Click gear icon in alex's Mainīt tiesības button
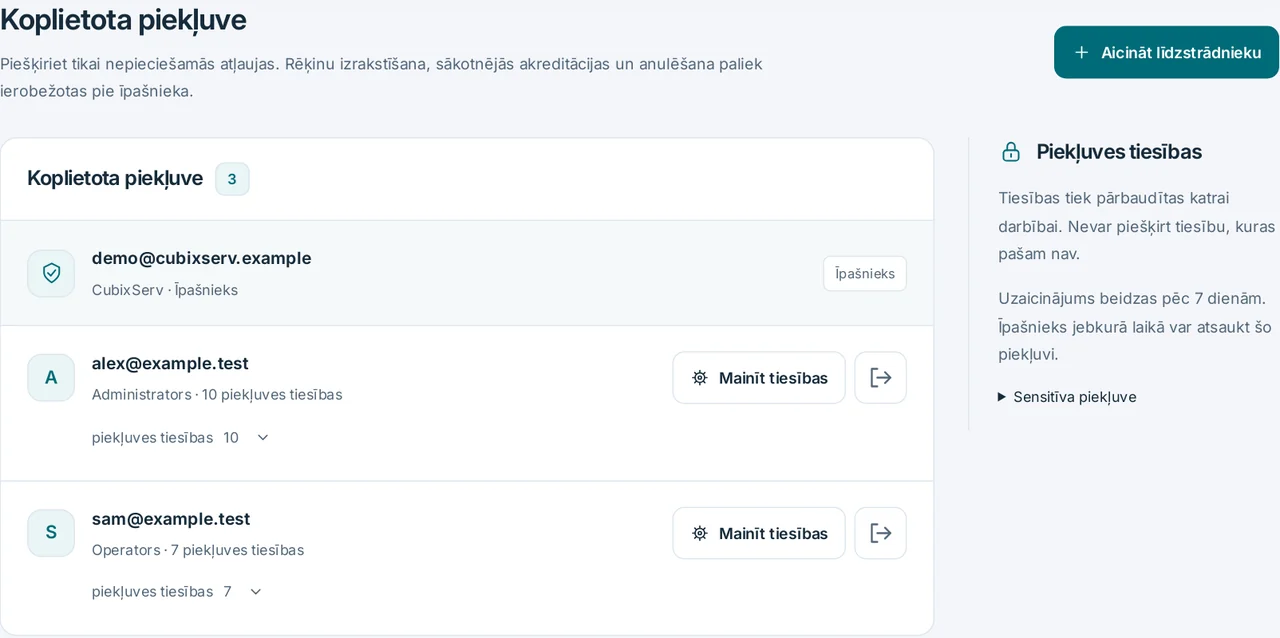1280x638 pixels. [x=700, y=378]
